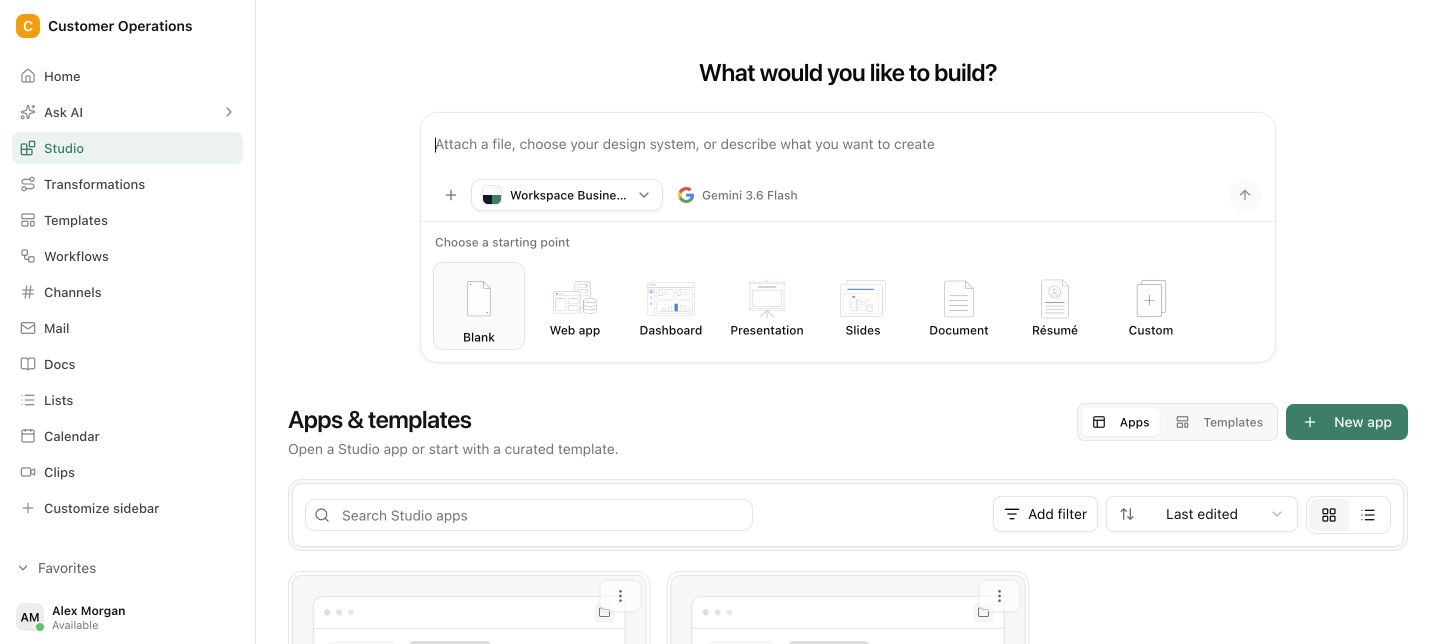The height and width of the screenshot is (644, 1440).
Task: Choose the Dashboard starting point
Action: (671, 306)
